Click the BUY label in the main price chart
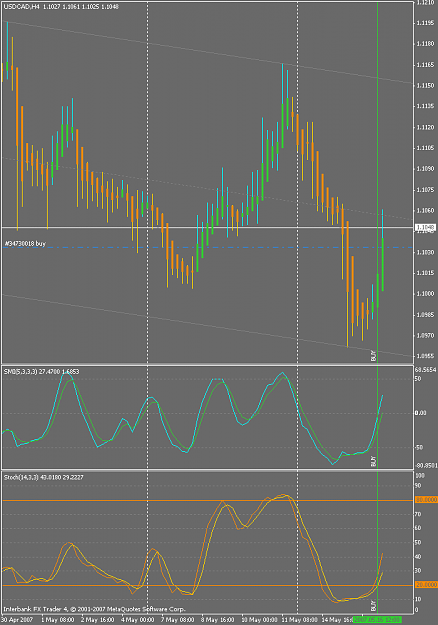Viewport: 438px width, 625px height. click(x=373, y=356)
